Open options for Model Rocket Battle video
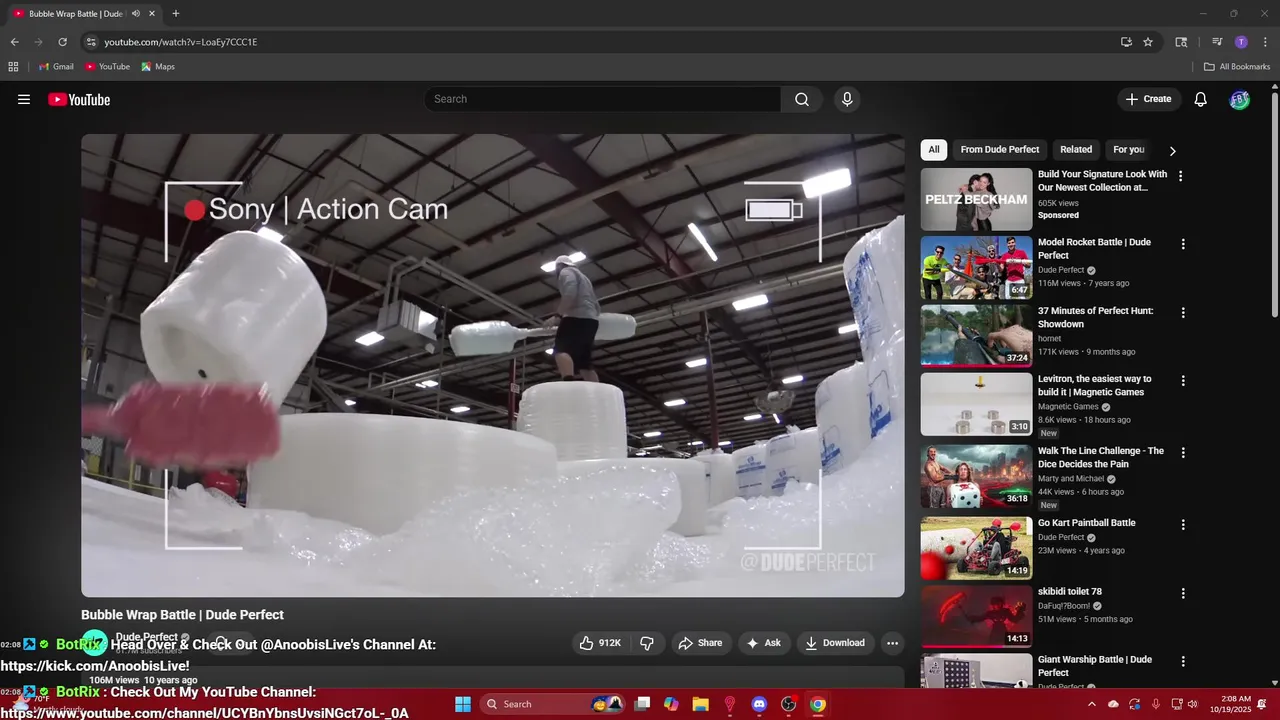 click(1183, 244)
